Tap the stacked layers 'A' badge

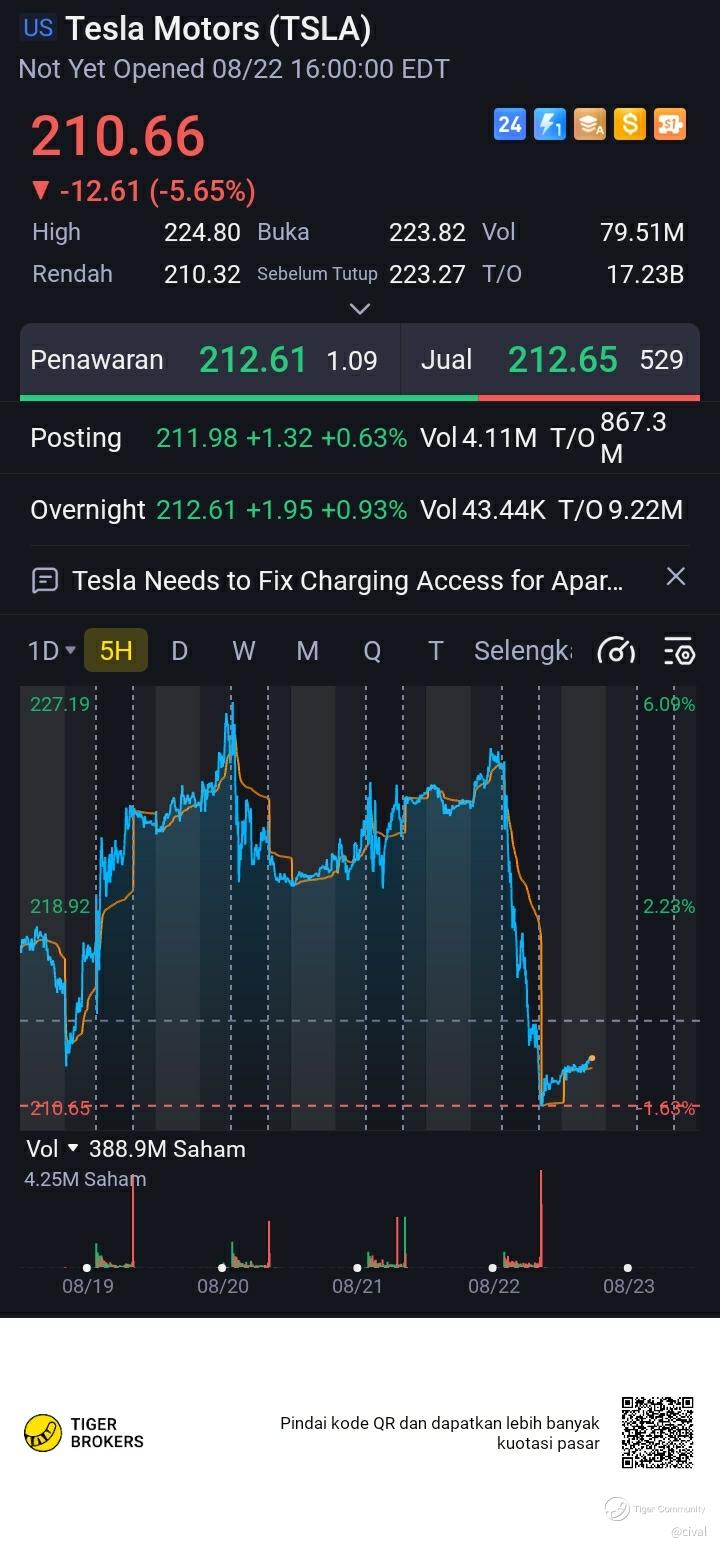tap(590, 124)
